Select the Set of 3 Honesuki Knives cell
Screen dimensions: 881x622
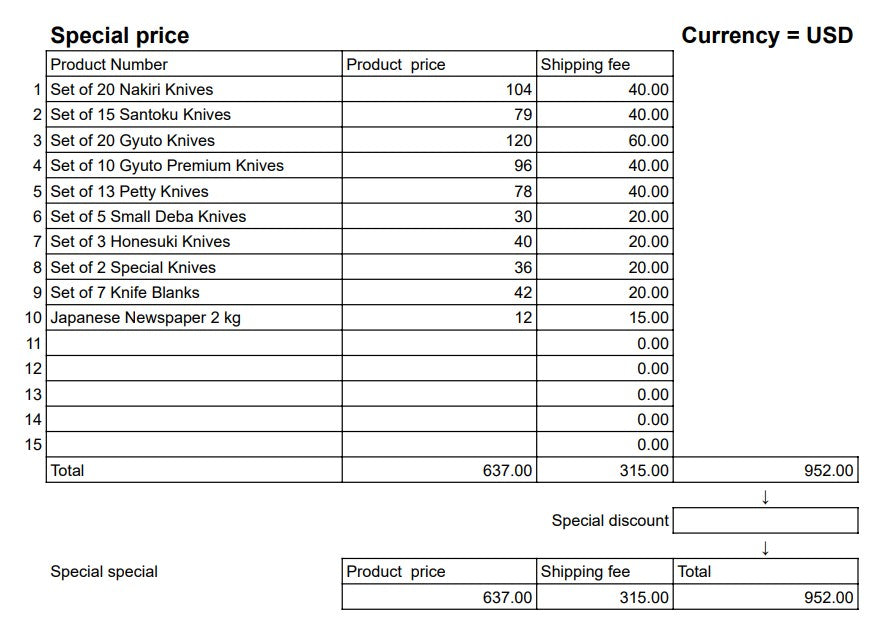click(x=194, y=242)
